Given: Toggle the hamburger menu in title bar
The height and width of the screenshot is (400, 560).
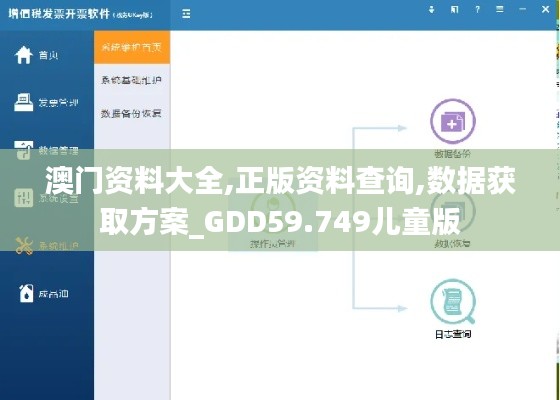Looking at the screenshot, I should [x=186, y=14].
